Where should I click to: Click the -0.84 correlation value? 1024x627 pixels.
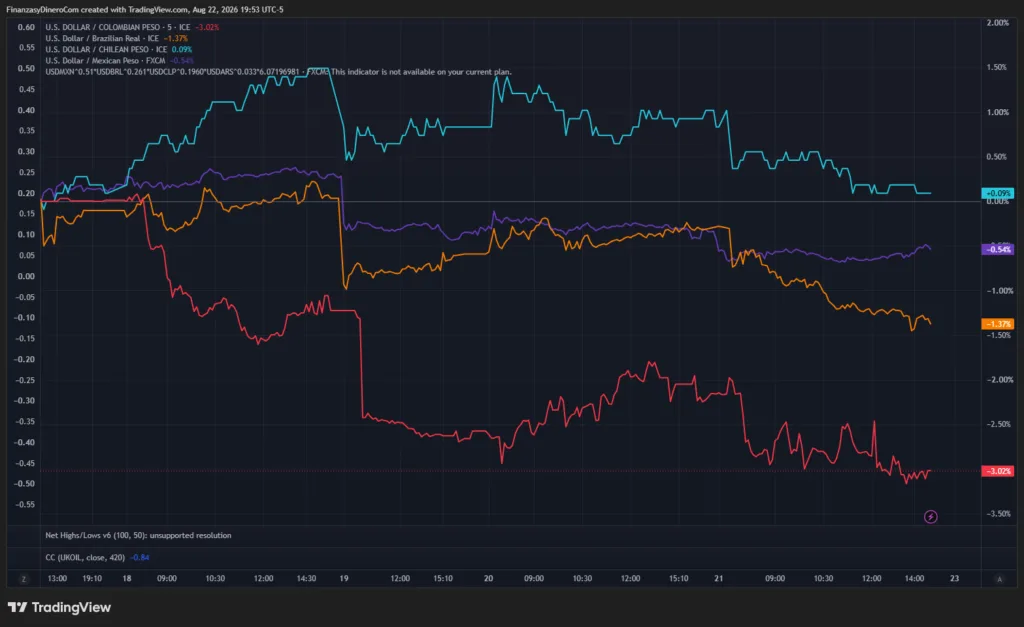click(x=140, y=558)
